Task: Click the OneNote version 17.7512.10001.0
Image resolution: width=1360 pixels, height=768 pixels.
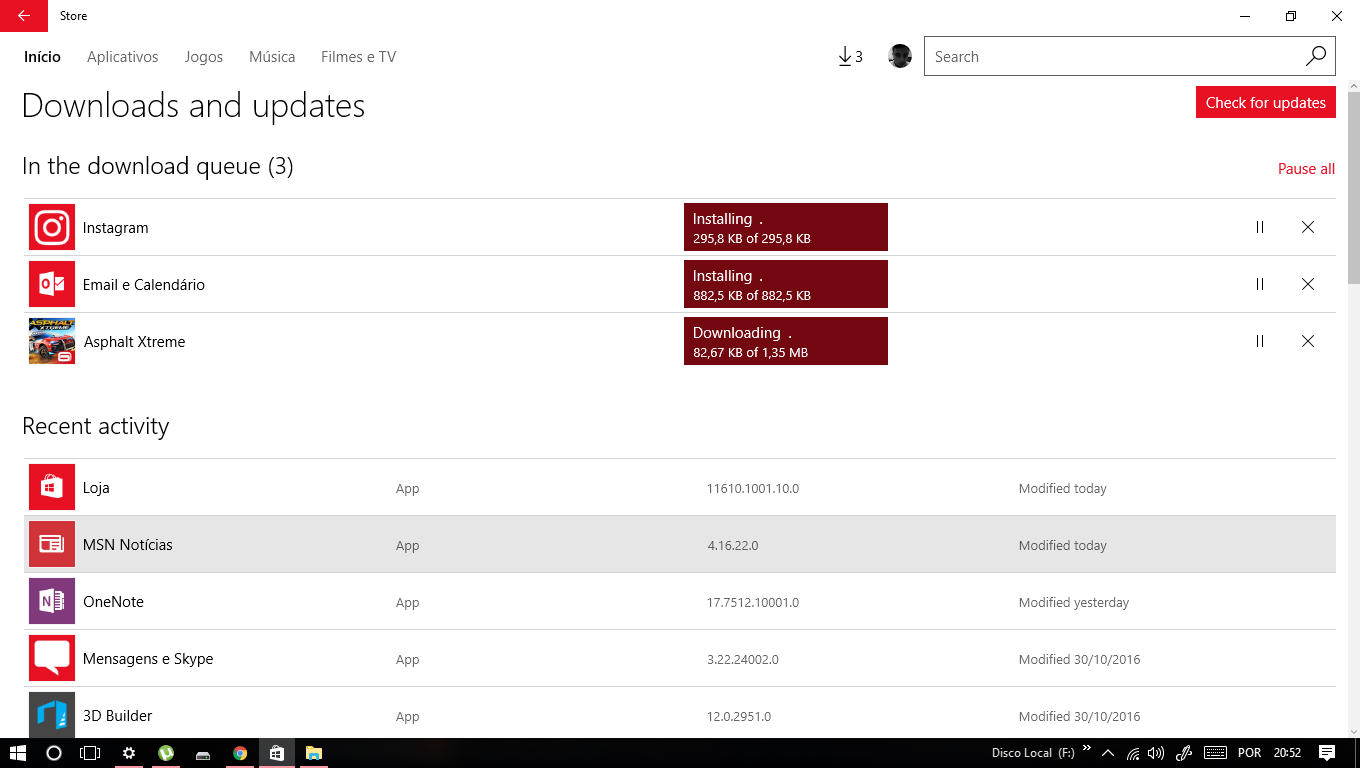Action: point(753,603)
